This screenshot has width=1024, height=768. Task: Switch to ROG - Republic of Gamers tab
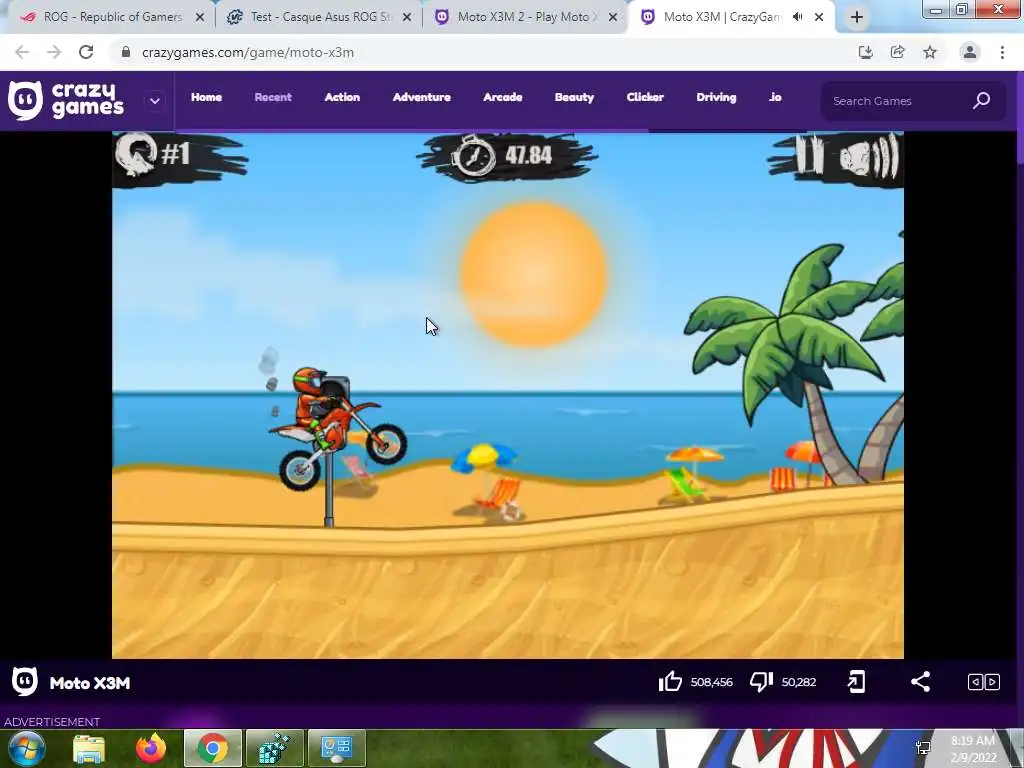point(108,17)
